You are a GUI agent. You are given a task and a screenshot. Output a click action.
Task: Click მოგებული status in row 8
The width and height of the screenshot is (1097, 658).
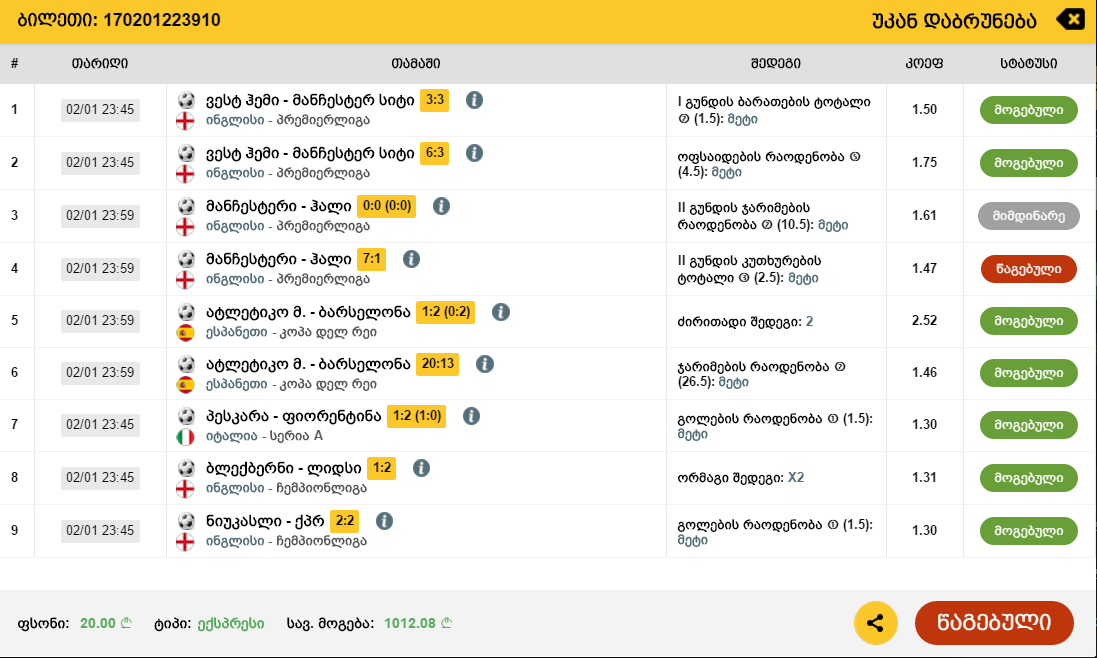pyautogui.click(x=1028, y=478)
